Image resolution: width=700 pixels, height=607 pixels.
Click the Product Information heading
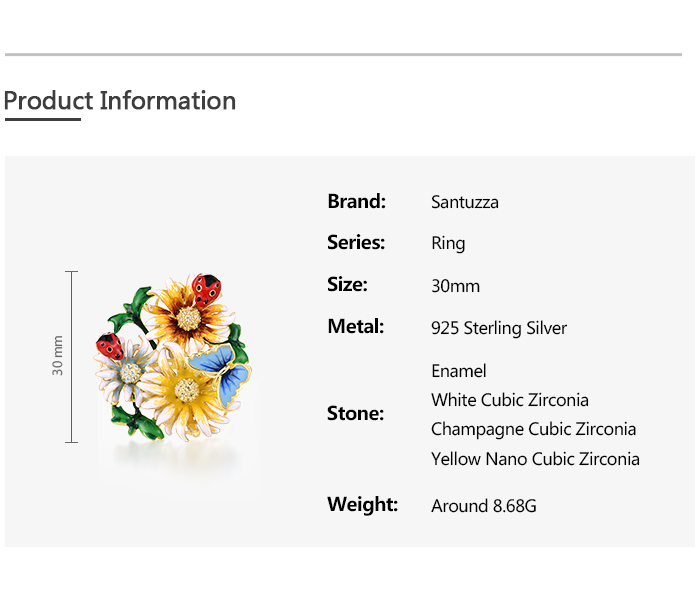pos(120,101)
